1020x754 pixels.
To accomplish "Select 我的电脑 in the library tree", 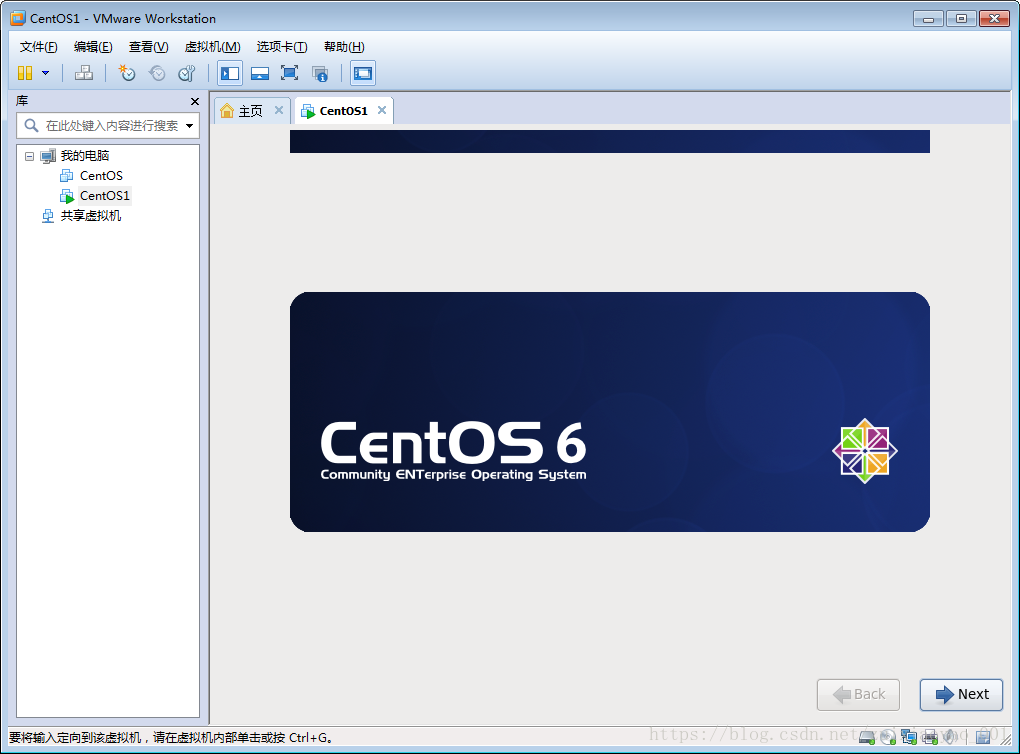I will (85, 155).
